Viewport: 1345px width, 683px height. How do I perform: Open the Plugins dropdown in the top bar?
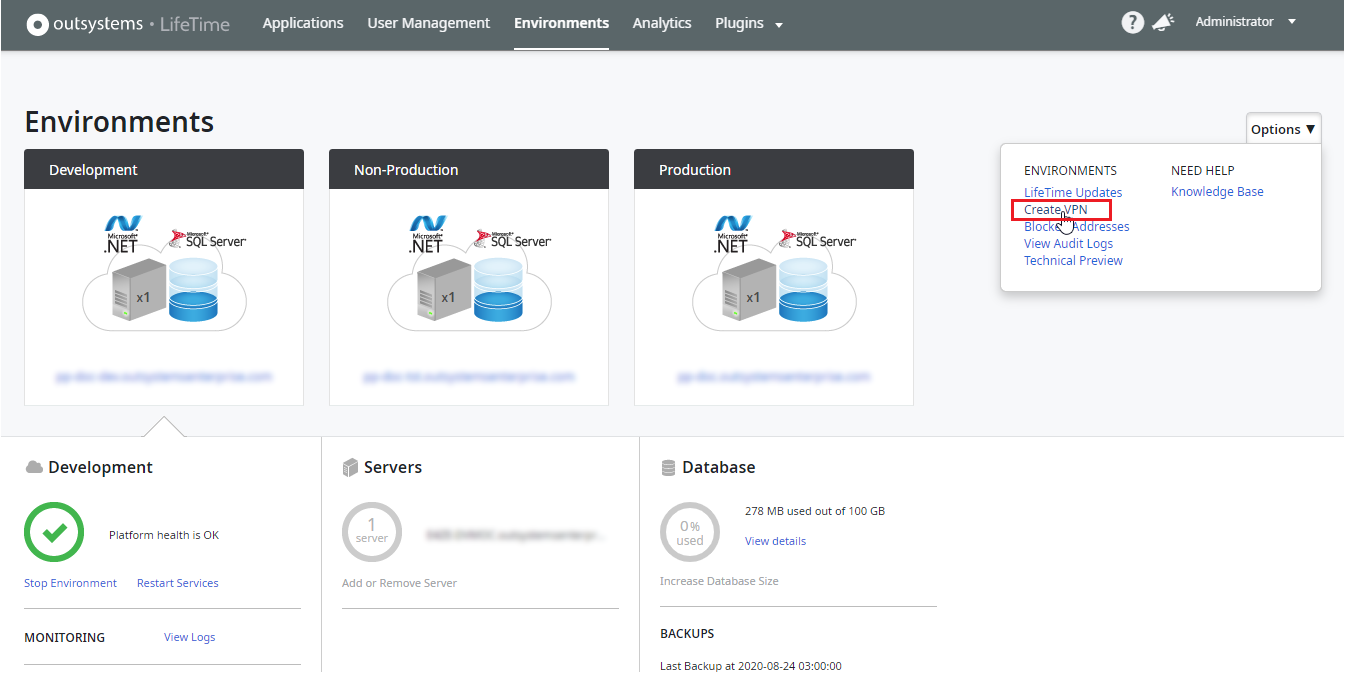pos(748,23)
